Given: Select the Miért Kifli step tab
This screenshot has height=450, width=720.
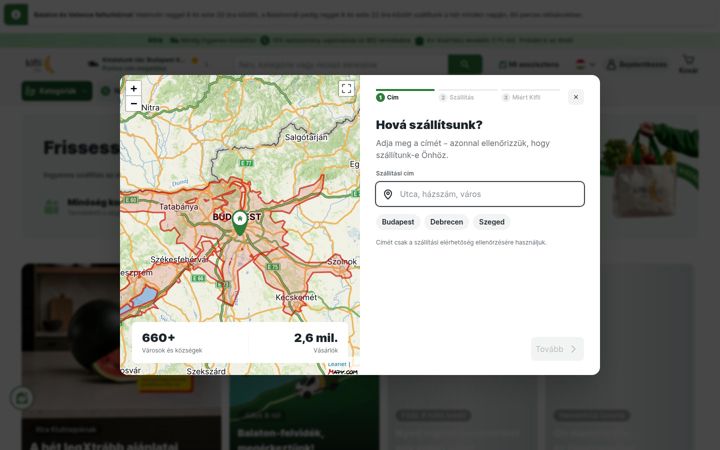Looking at the screenshot, I should pos(531,95).
